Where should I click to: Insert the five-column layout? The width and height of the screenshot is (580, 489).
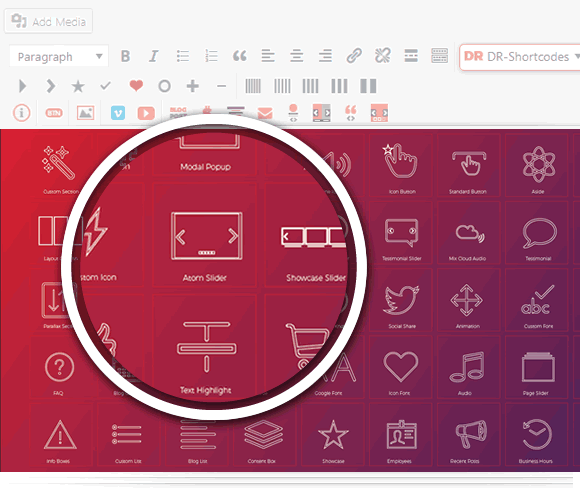tap(282, 86)
